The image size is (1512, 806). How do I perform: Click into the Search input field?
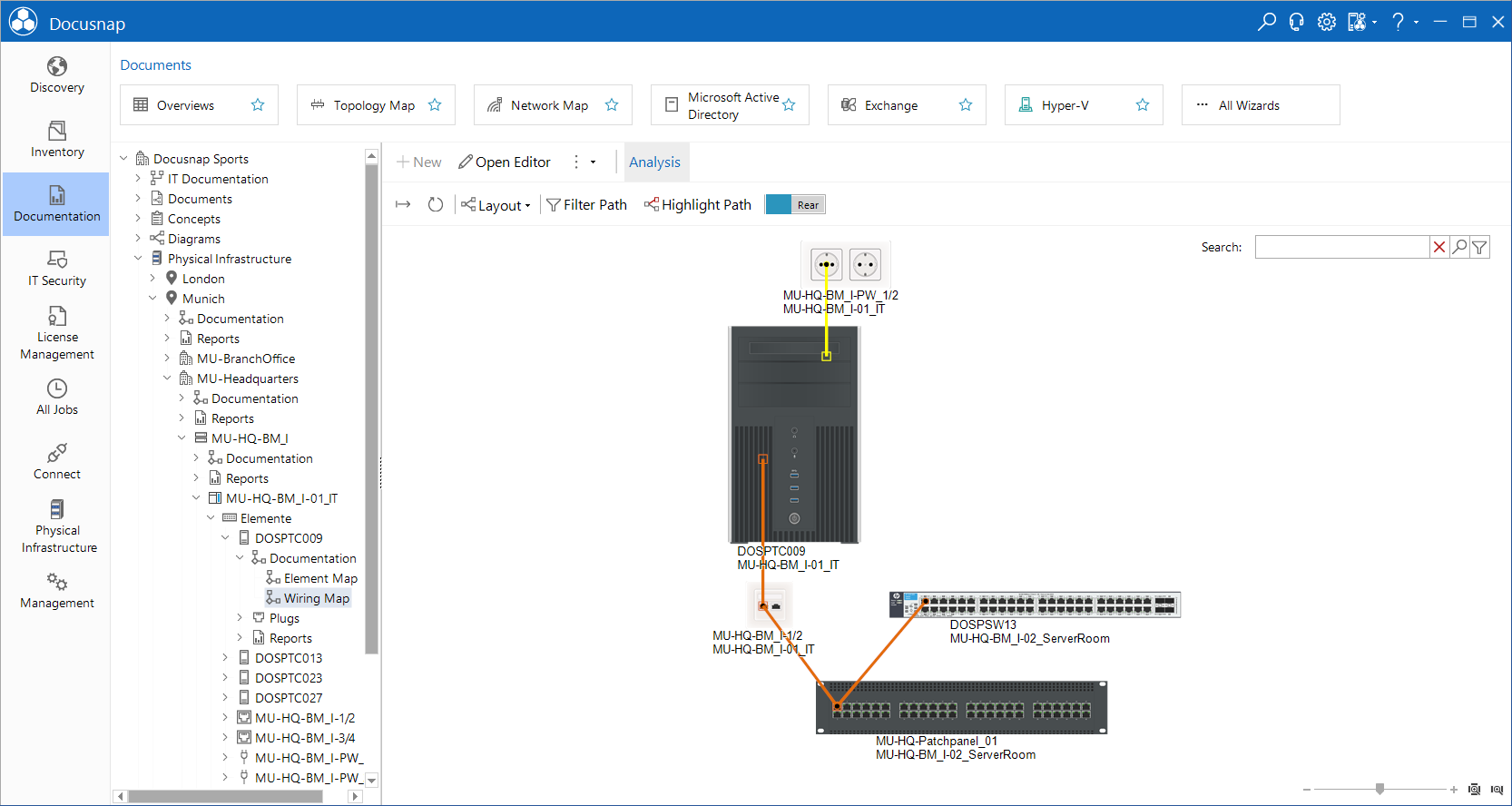click(x=1341, y=247)
